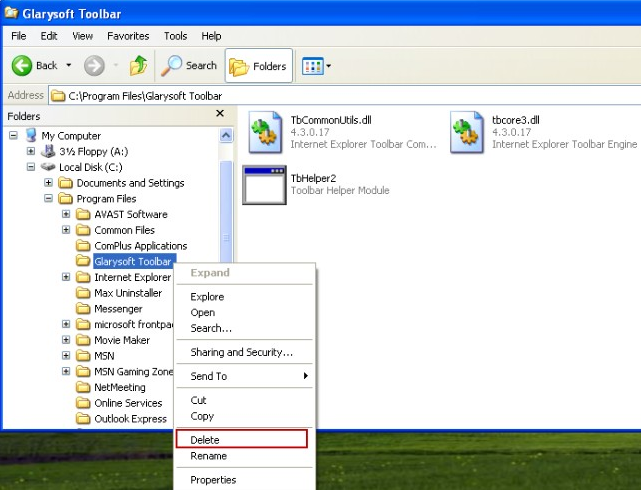Screen dimensions: 641x490
Task: Expand Documents and Settings node
Action: (x=48, y=182)
